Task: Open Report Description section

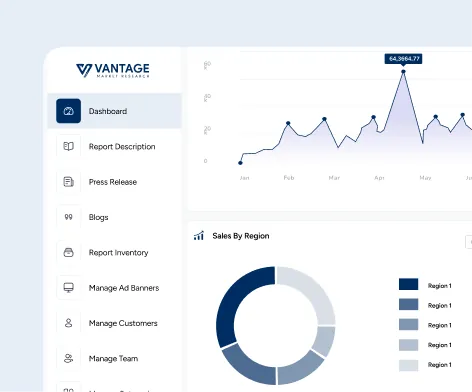Action: coord(122,147)
